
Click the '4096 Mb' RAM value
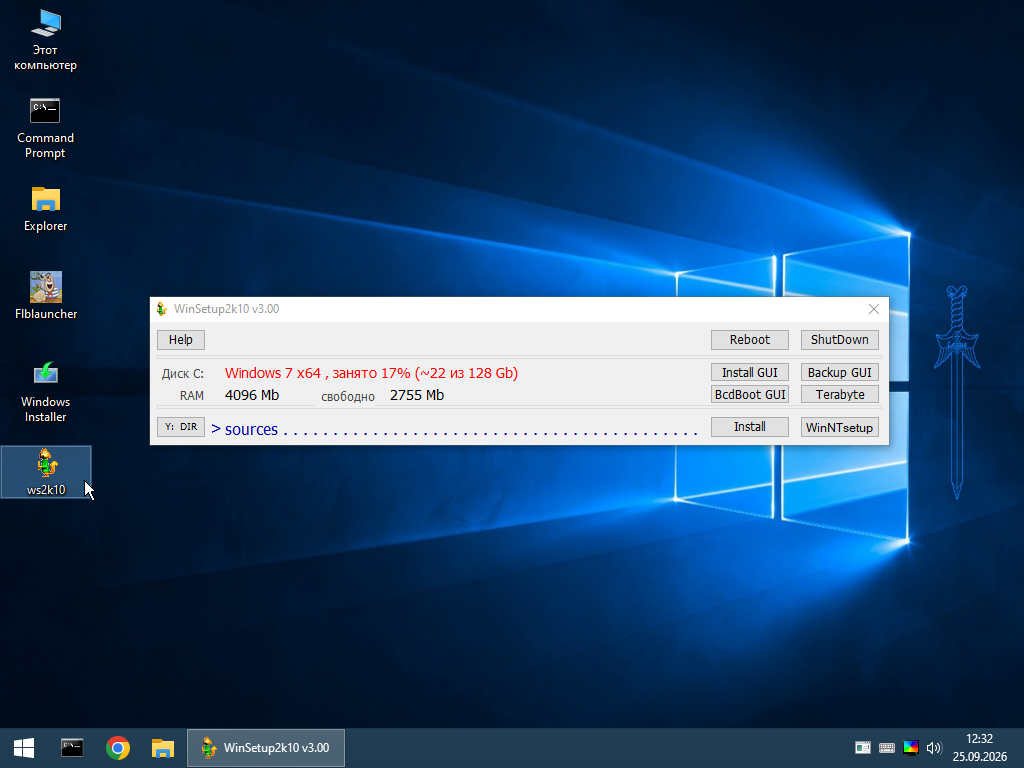(x=252, y=395)
